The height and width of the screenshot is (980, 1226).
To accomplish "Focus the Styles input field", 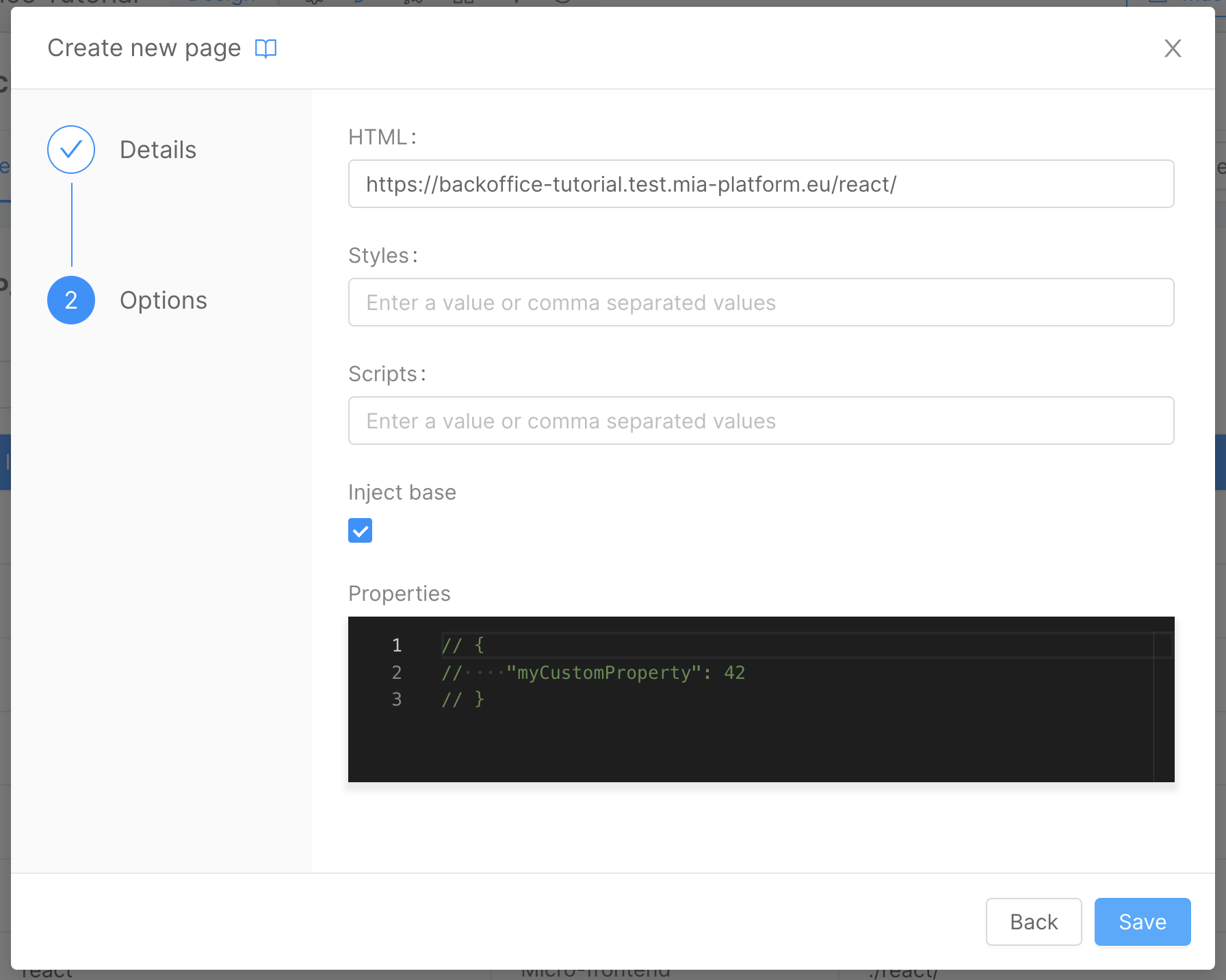I will (x=761, y=302).
